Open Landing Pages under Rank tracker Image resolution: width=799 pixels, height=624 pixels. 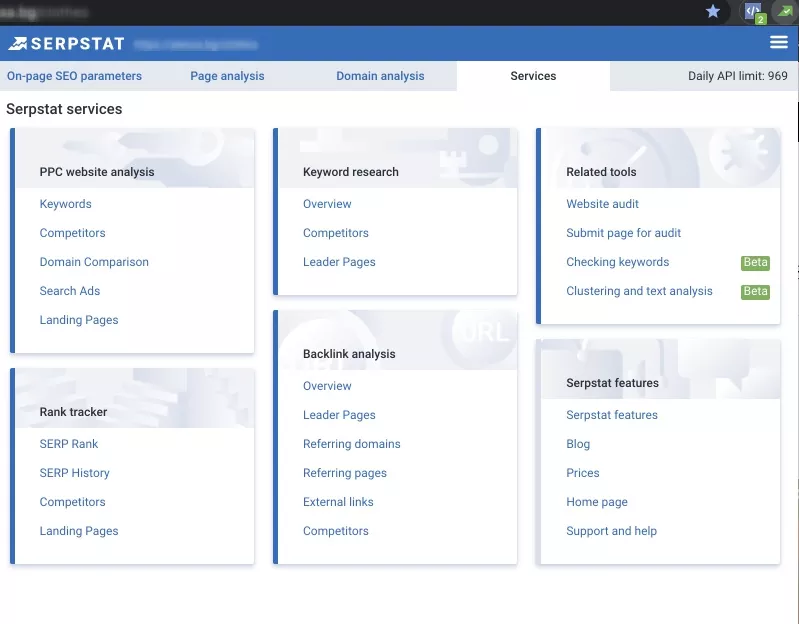click(x=79, y=531)
